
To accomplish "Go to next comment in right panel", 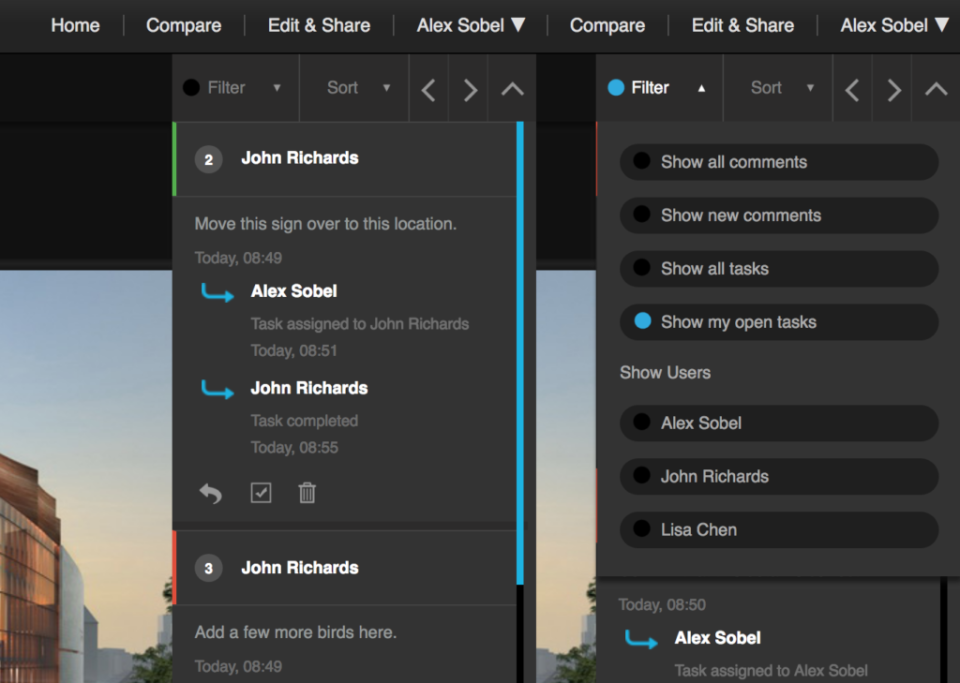I will coord(893,90).
